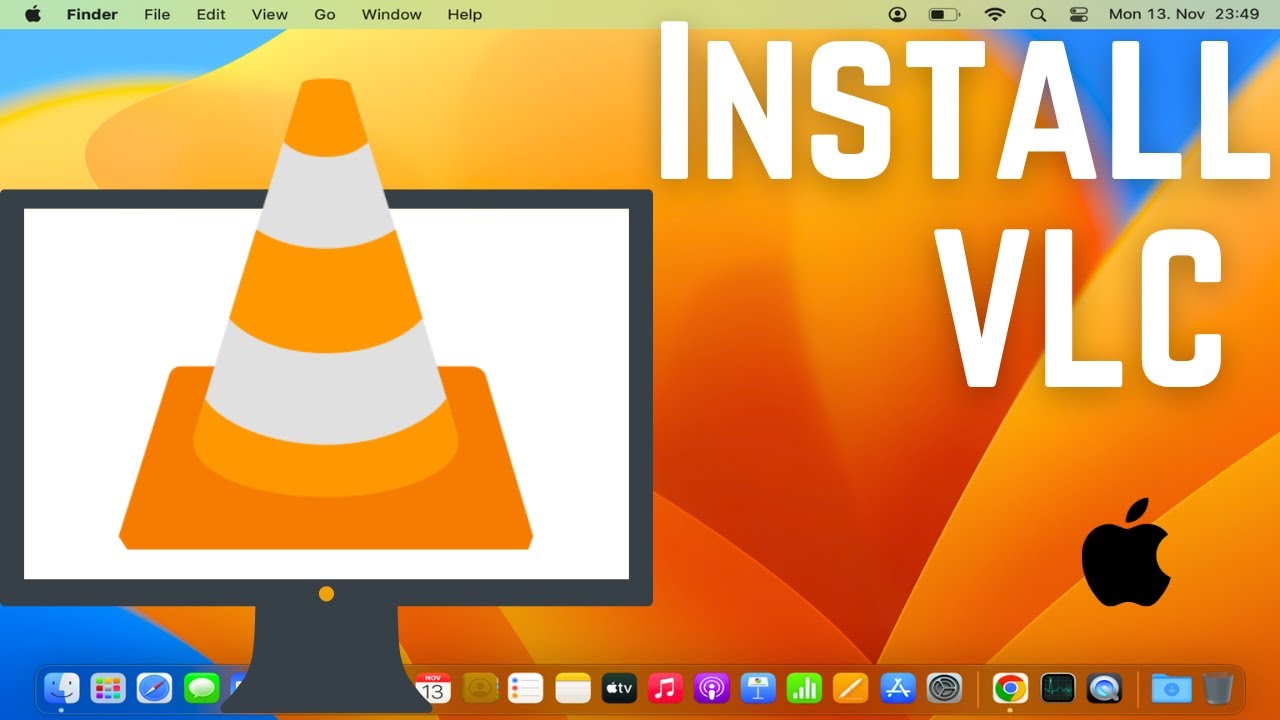
Task: Open Finder from the dock
Action: [x=62, y=688]
